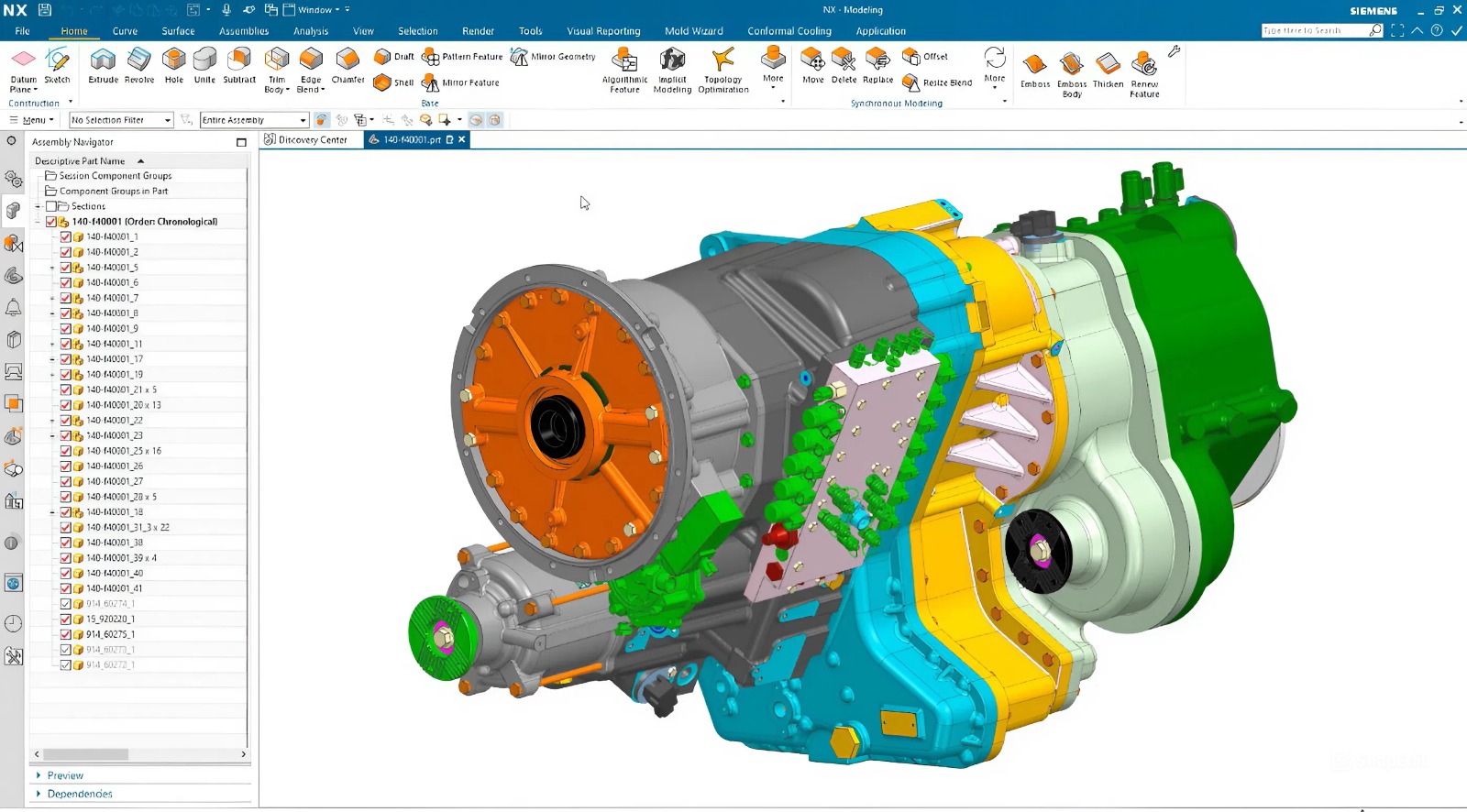Open the Entire Assembly scope dropdown

pyautogui.click(x=254, y=120)
